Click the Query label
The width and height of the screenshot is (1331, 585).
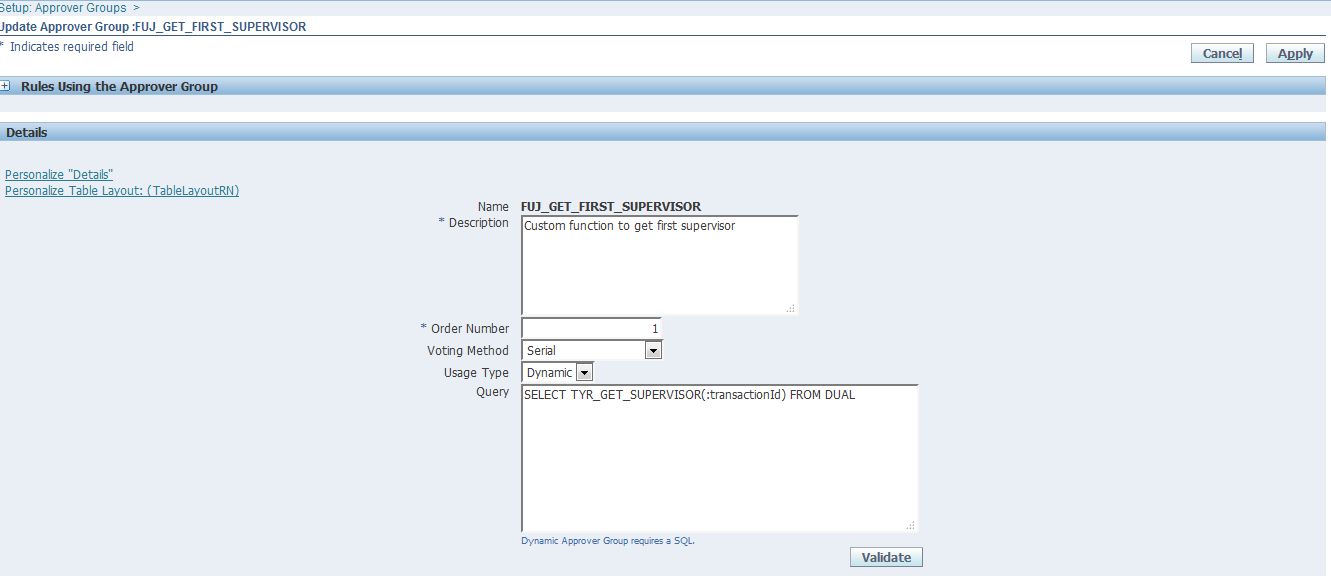click(x=493, y=393)
